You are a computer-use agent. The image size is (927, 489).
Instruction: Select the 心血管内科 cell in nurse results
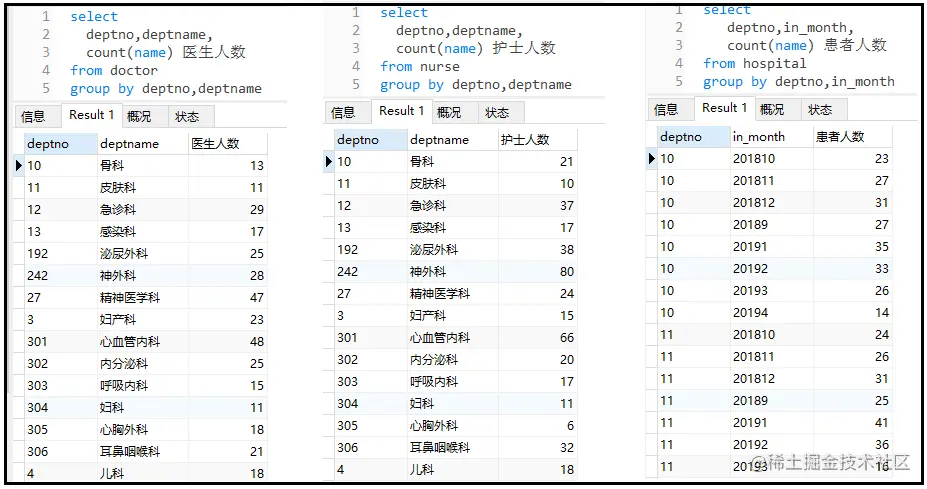click(452, 338)
